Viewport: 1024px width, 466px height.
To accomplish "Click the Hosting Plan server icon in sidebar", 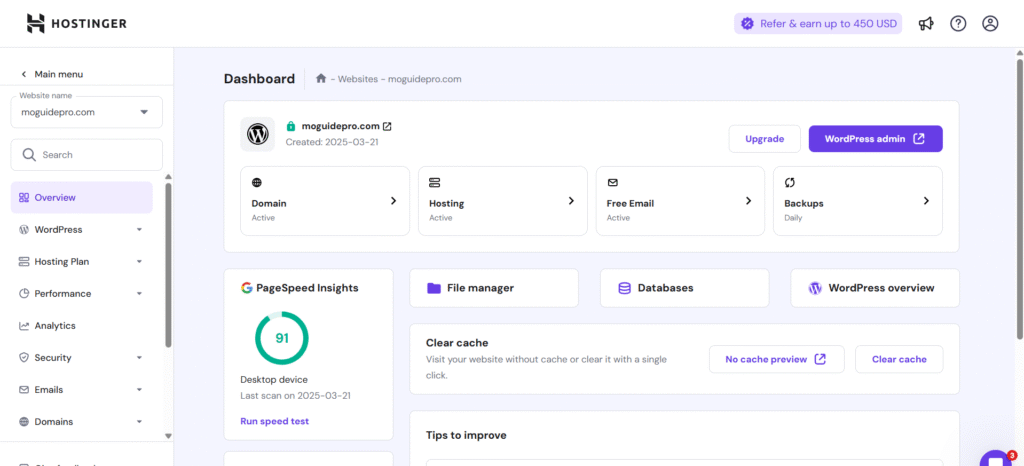I will (24, 262).
